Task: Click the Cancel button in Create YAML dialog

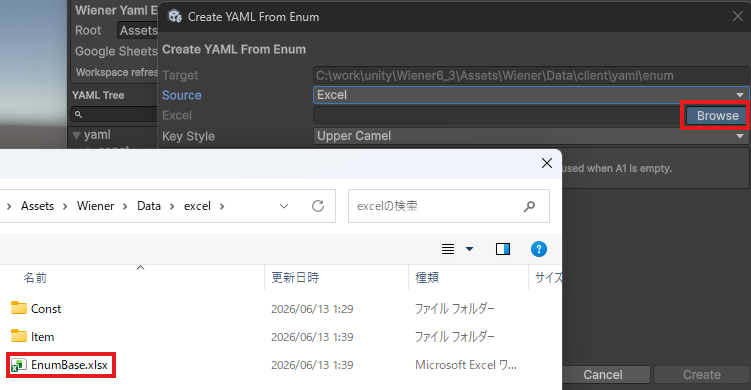Action: pos(603,375)
